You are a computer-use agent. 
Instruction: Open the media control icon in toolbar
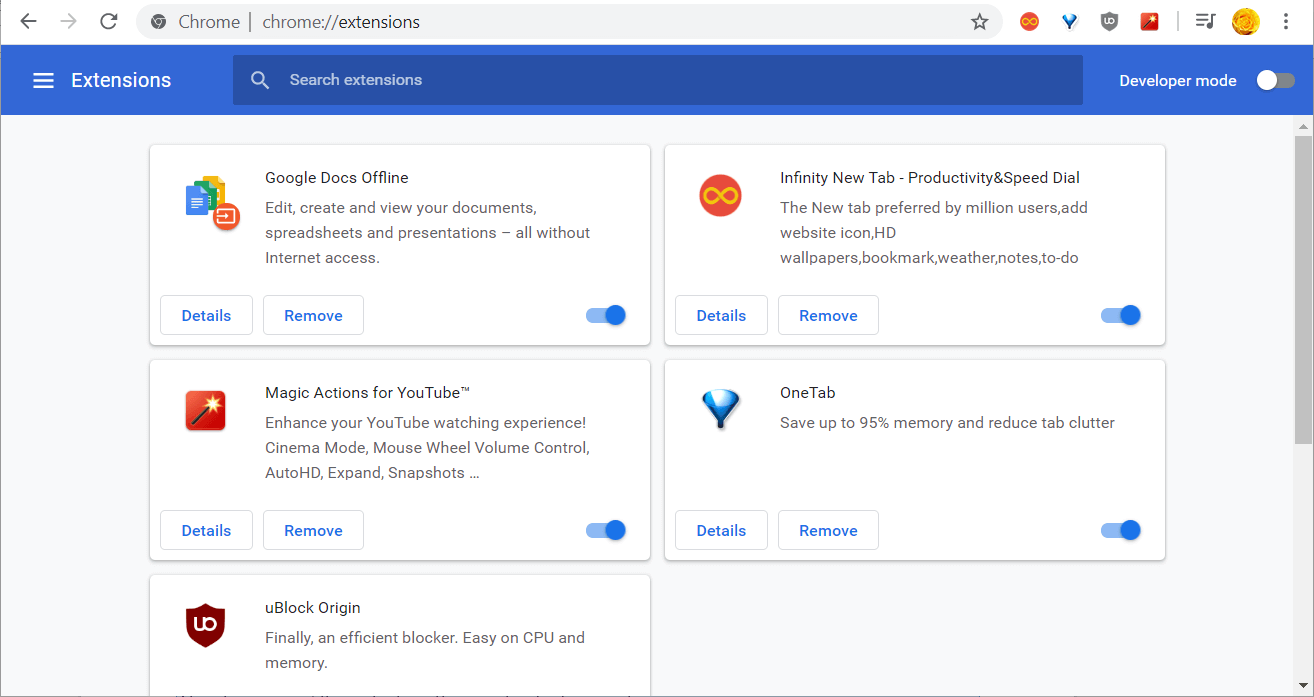[x=1206, y=21]
